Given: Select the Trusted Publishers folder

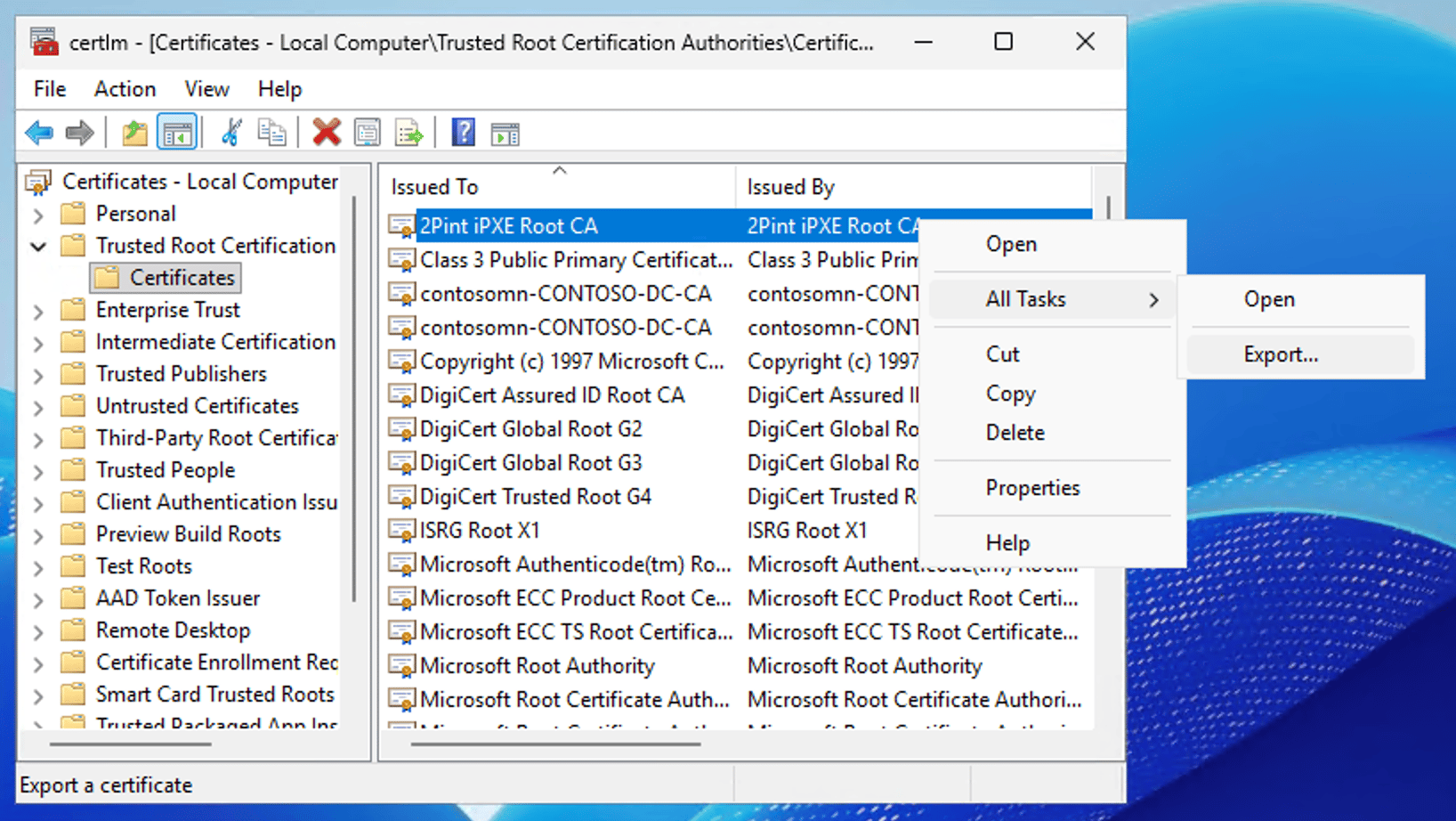Looking at the screenshot, I should pyautogui.click(x=181, y=374).
